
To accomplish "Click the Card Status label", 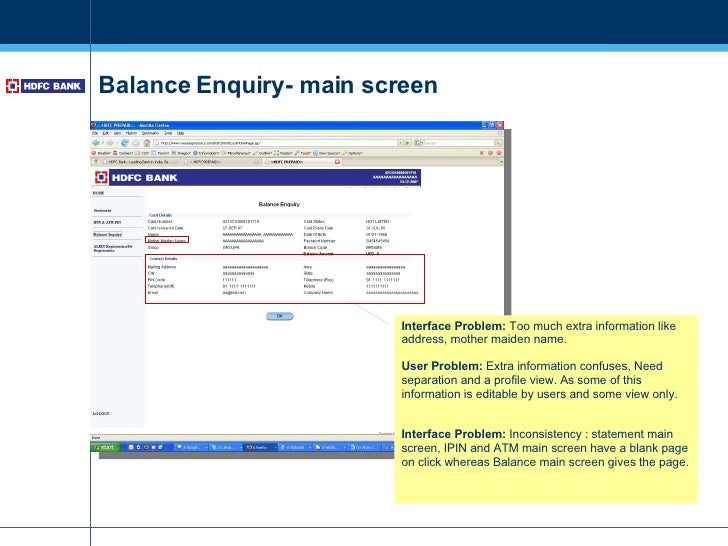I will click(x=314, y=221).
